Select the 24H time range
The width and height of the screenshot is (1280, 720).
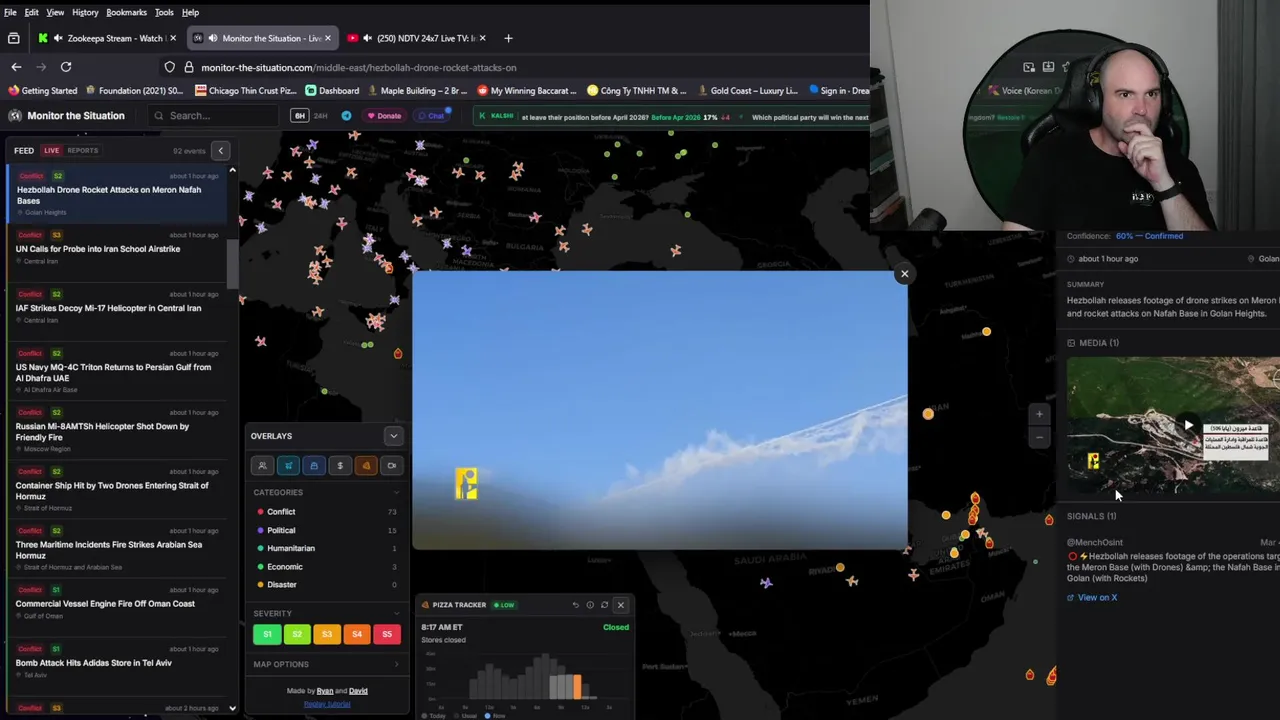pos(320,116)
